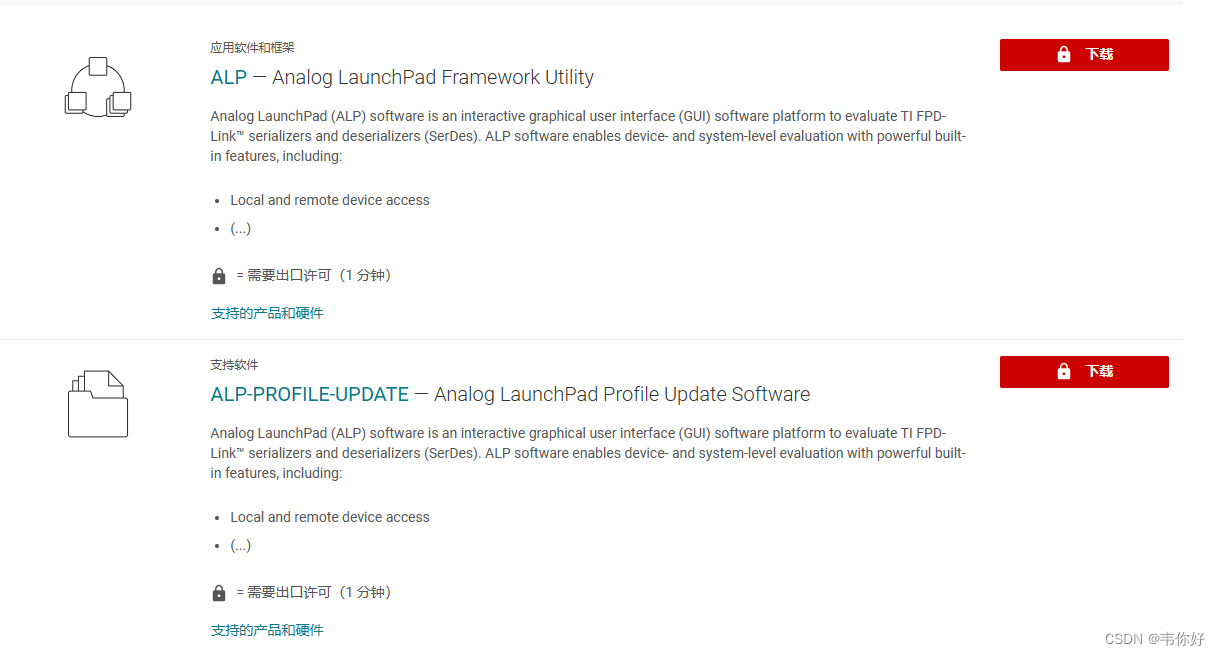Click the lock icon on the second 下载 button

(1063, 371)
